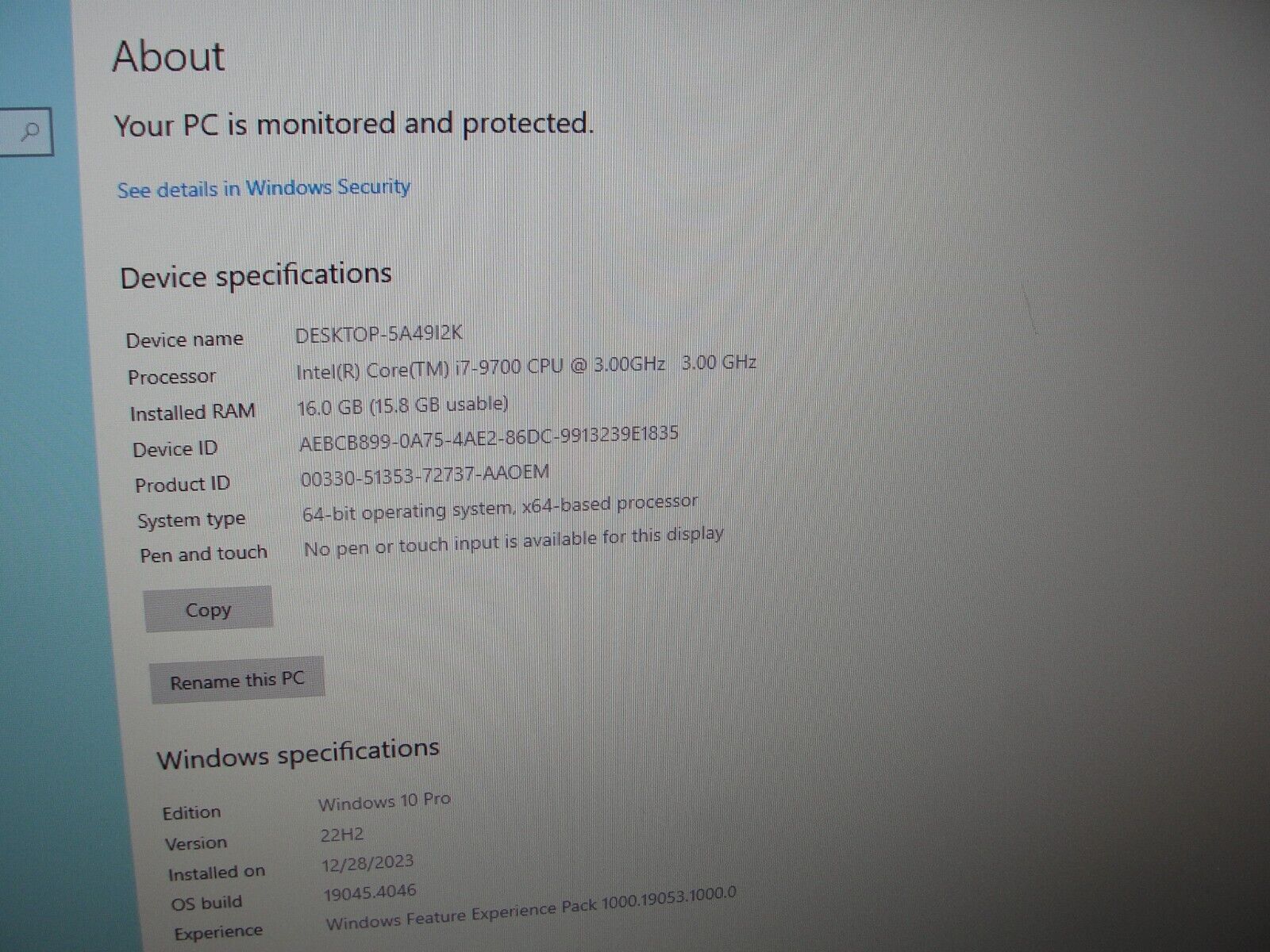Open See details in Windows Security link
1270x952 pixels.
[x=264, y=189]
